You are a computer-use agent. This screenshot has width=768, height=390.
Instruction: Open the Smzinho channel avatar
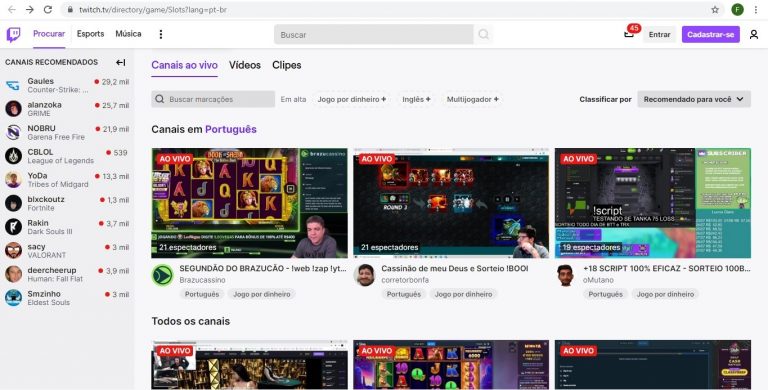(x=13, y=297)
